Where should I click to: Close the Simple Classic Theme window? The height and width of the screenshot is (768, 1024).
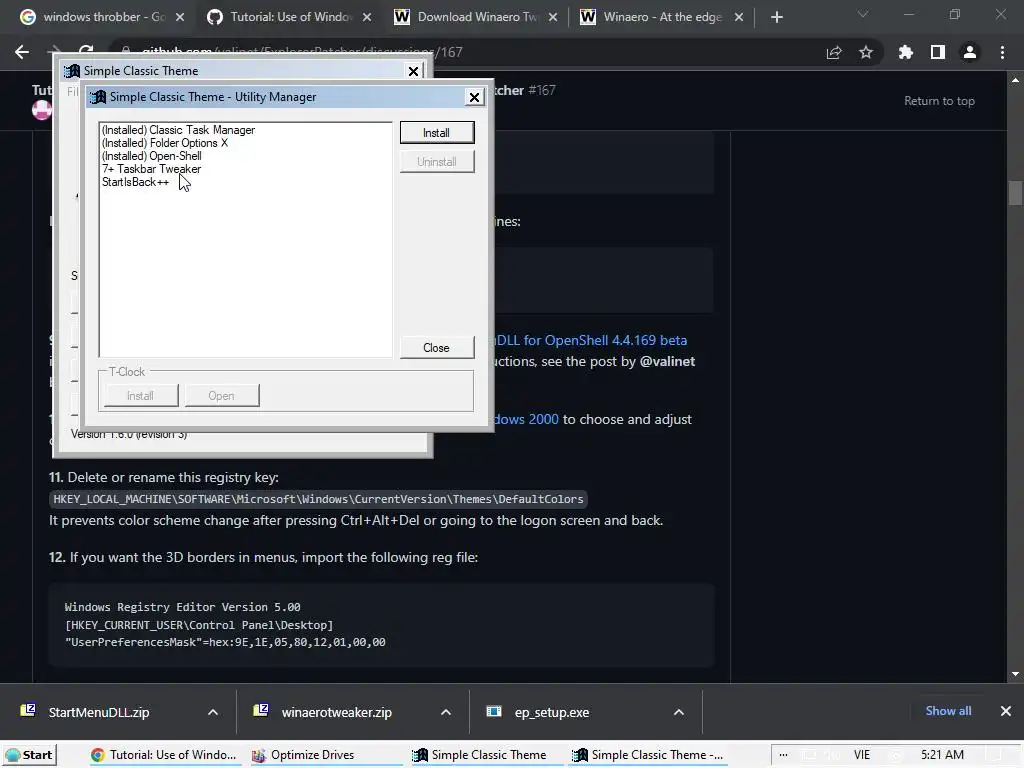413,71
